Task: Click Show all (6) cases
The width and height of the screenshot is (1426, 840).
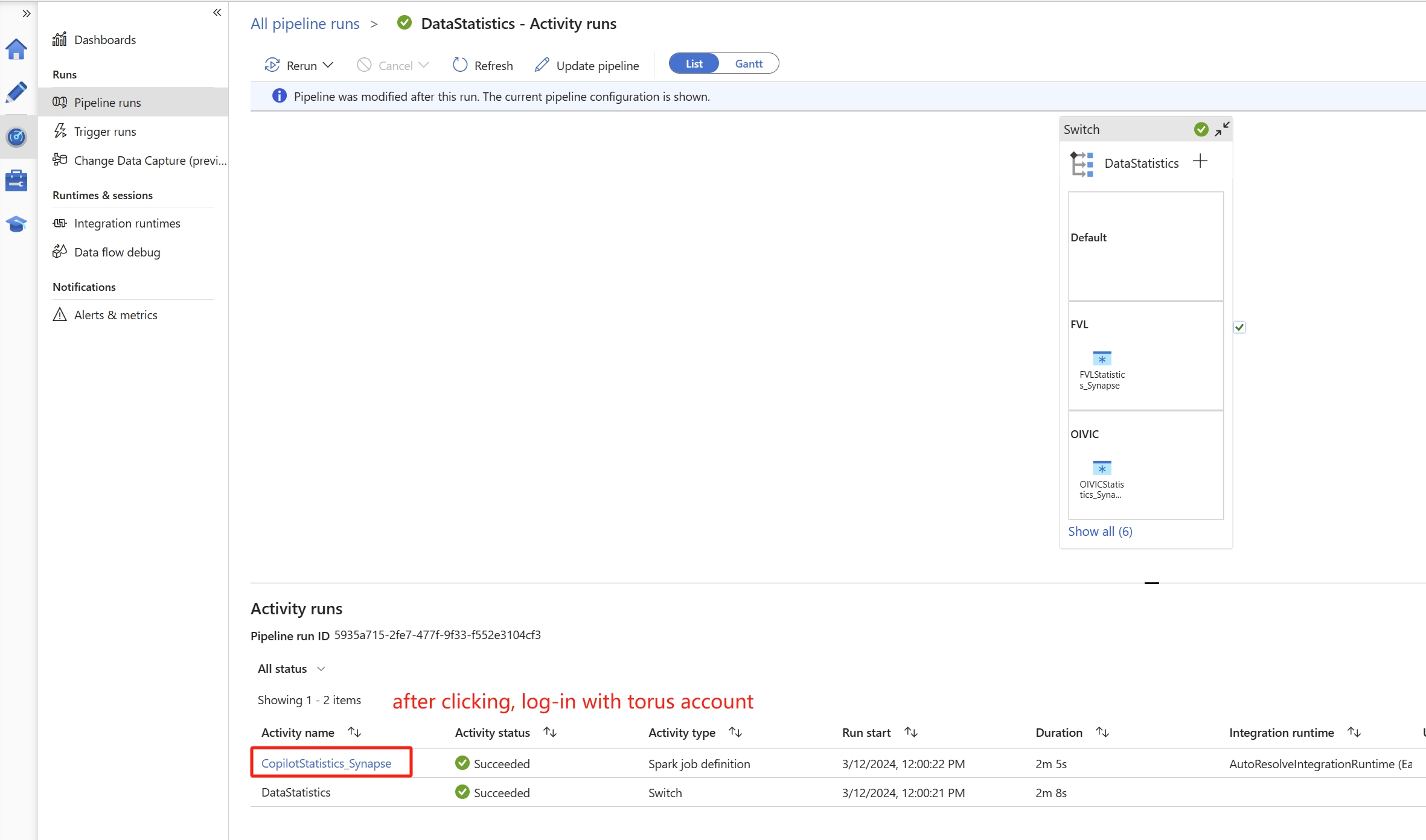Action: (x=1100, y=531)
